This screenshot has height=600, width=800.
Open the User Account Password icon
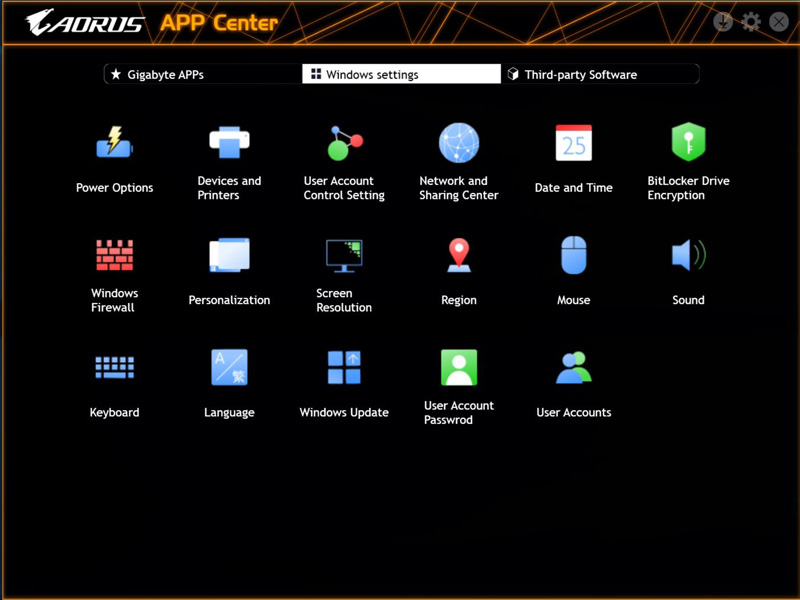tap(459, 367)
